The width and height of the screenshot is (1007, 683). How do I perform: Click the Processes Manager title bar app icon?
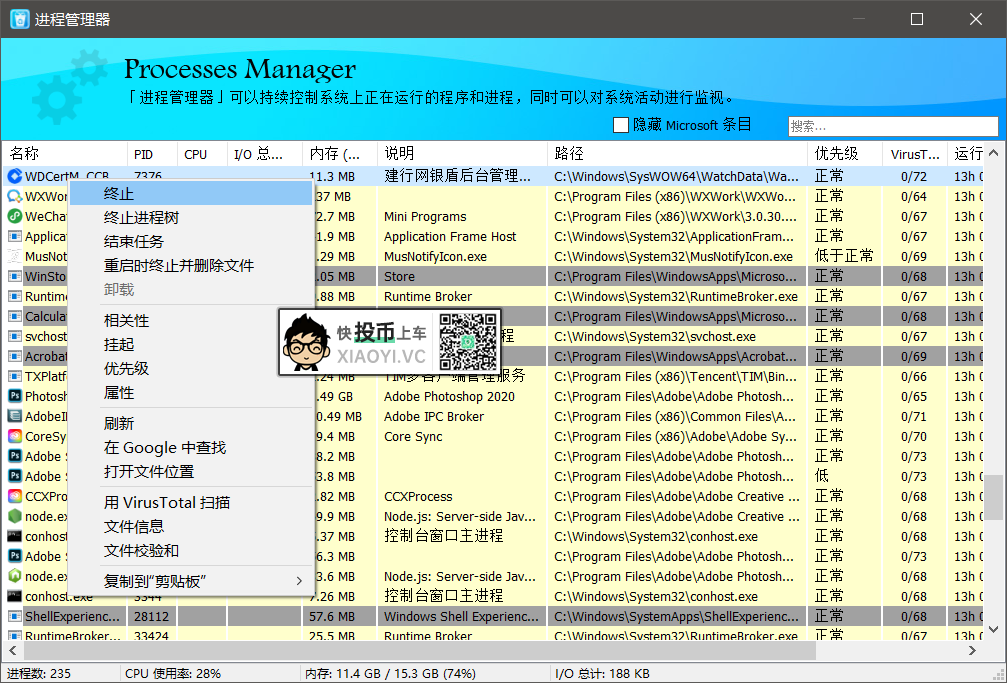coord(20,19)
